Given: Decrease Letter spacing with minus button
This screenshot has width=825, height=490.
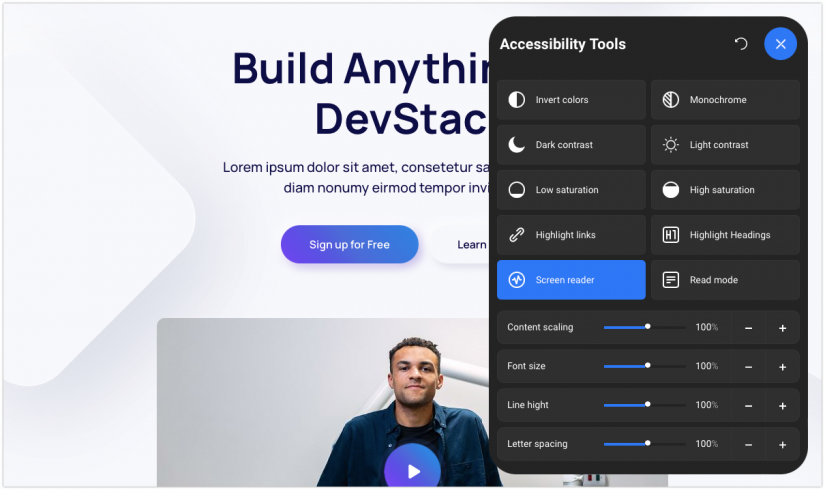Looking at the screenshot, I should pyautogui.click(x=748, y=444).
